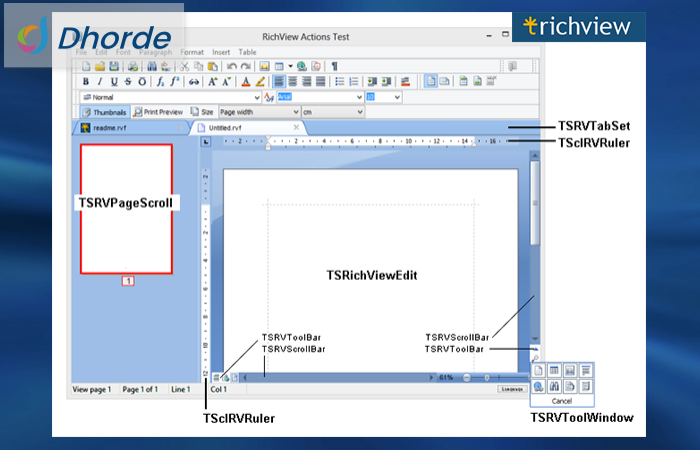Click the Decrease indent icon

(372, 82)
